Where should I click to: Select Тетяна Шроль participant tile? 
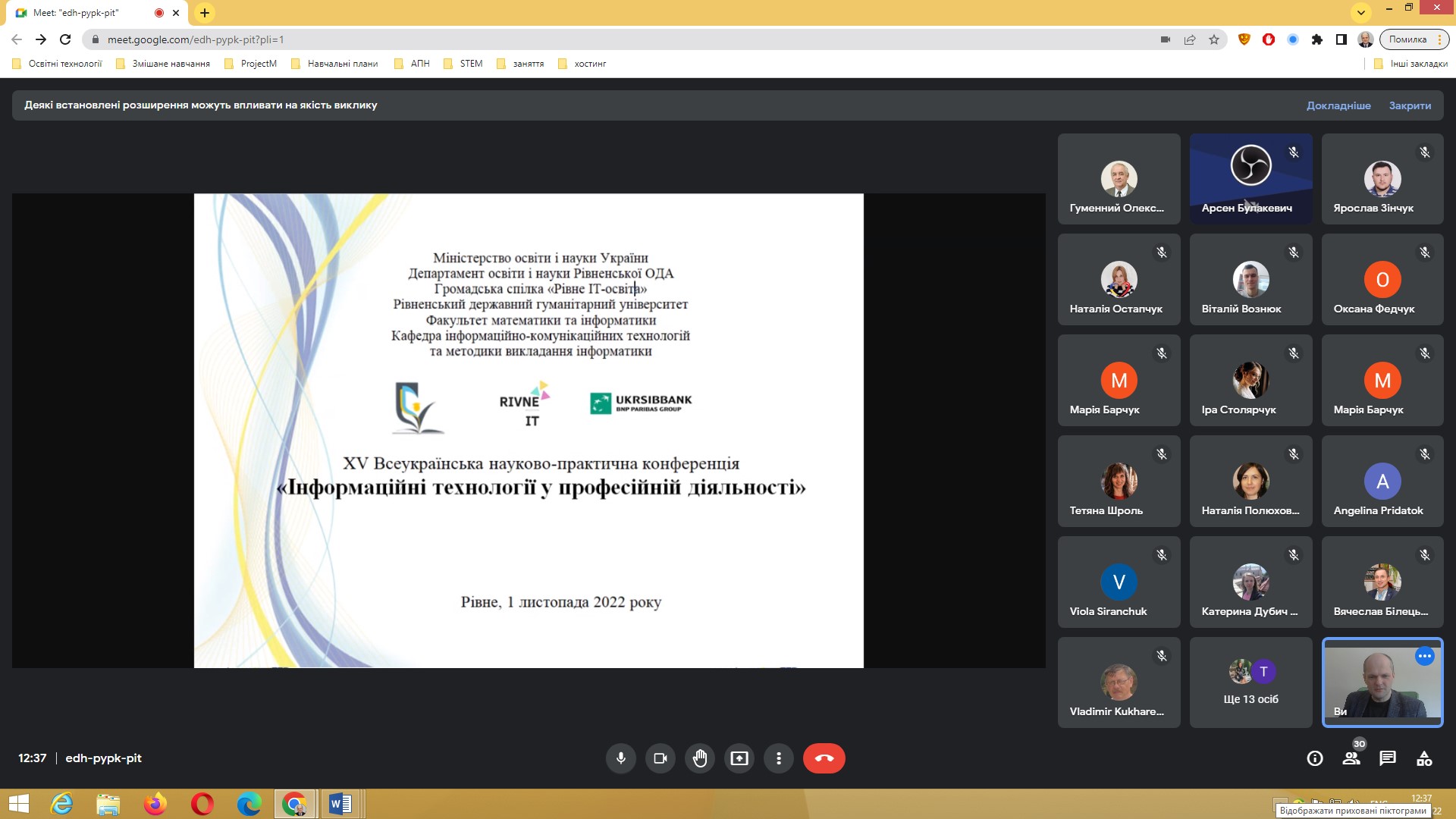point(1119,482)
